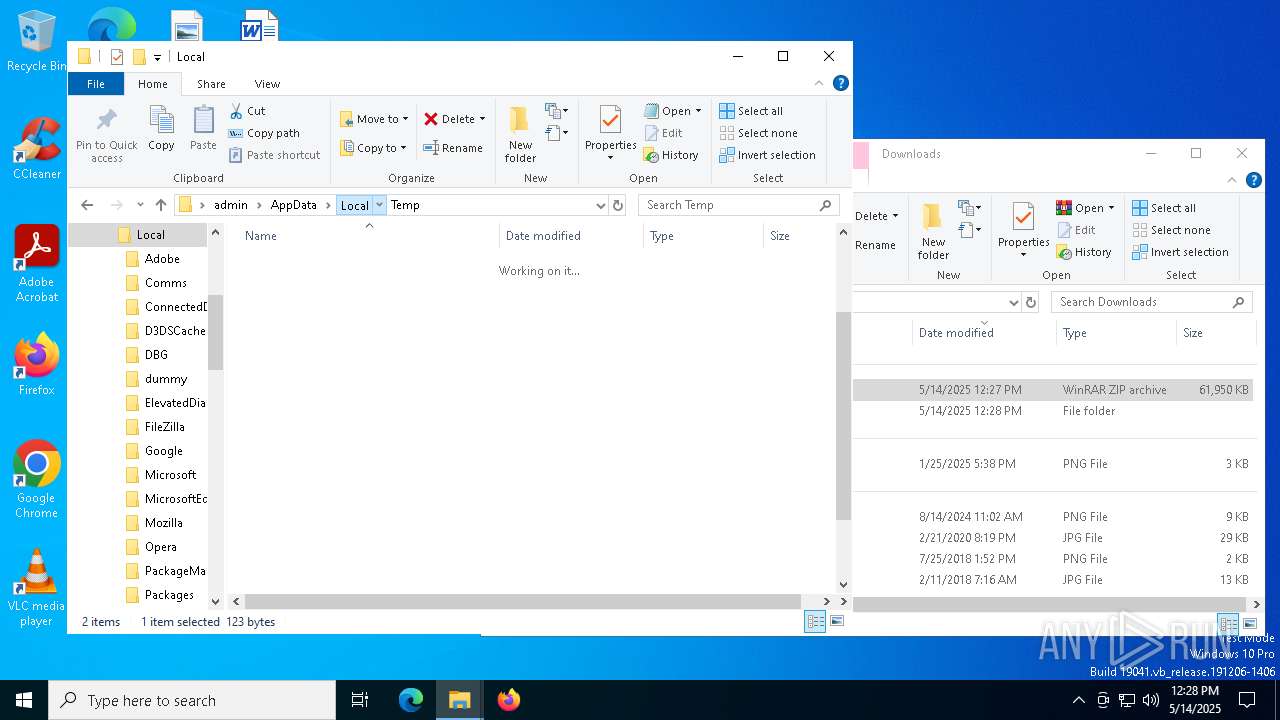This screenshot has height=720, width=1280.
Task: Sort by Type column in Downloads window
Action: [x=1116, y=333]
